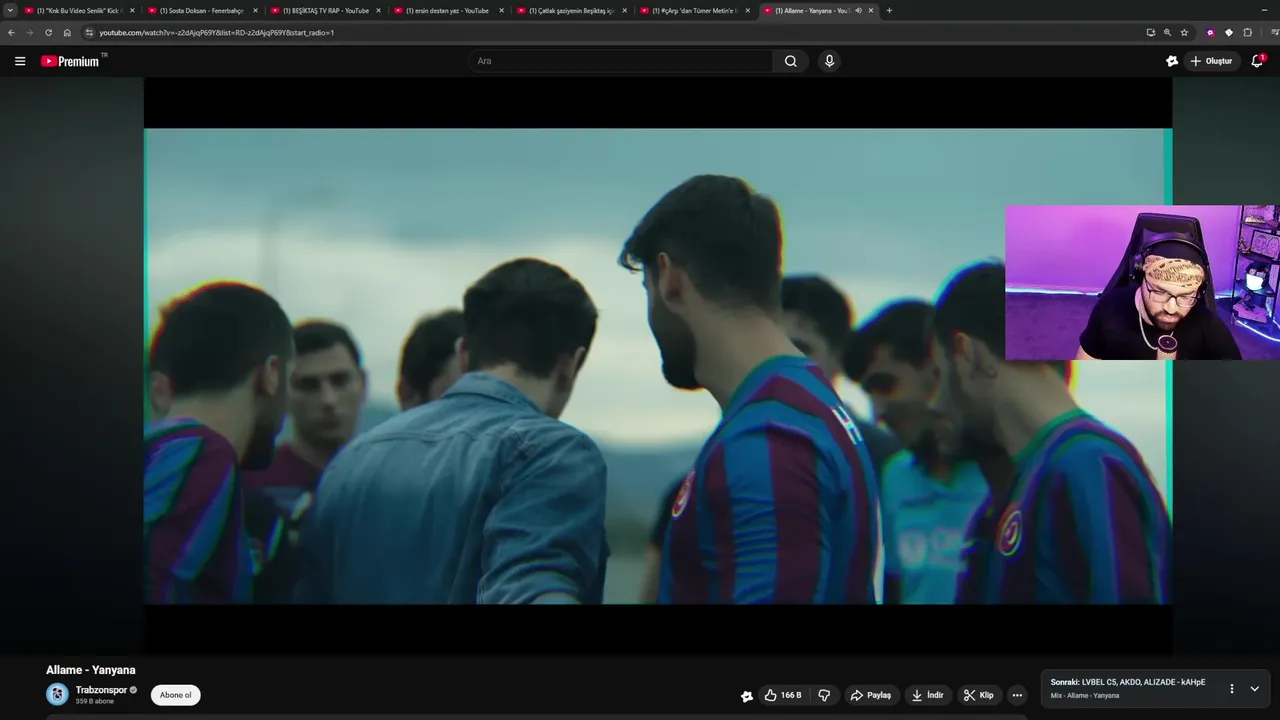The image size is (1280, 720).
Task: Open the notifications bell
Action: click(x=1258, y=61)
